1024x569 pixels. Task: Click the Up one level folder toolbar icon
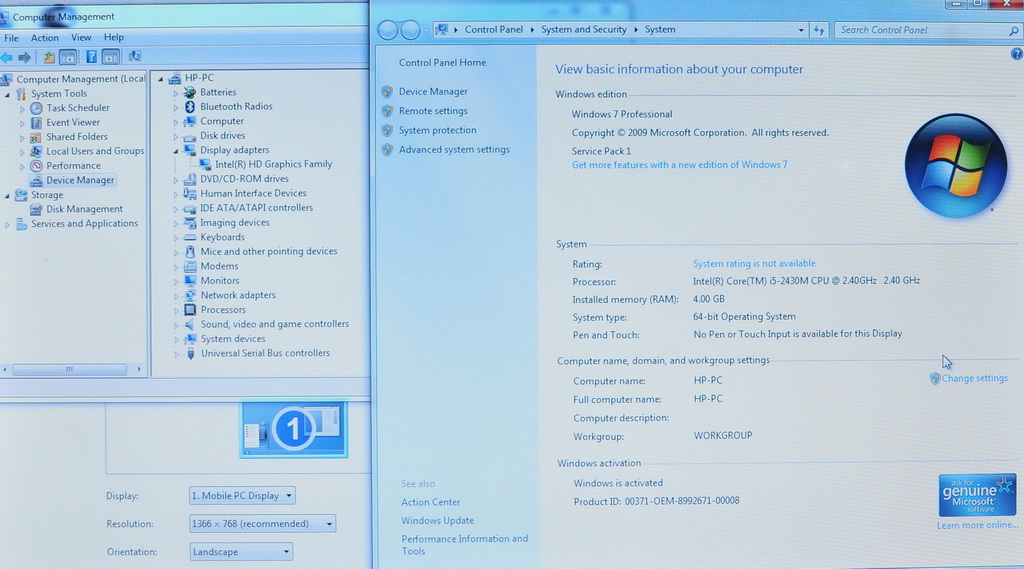point(49,57)
